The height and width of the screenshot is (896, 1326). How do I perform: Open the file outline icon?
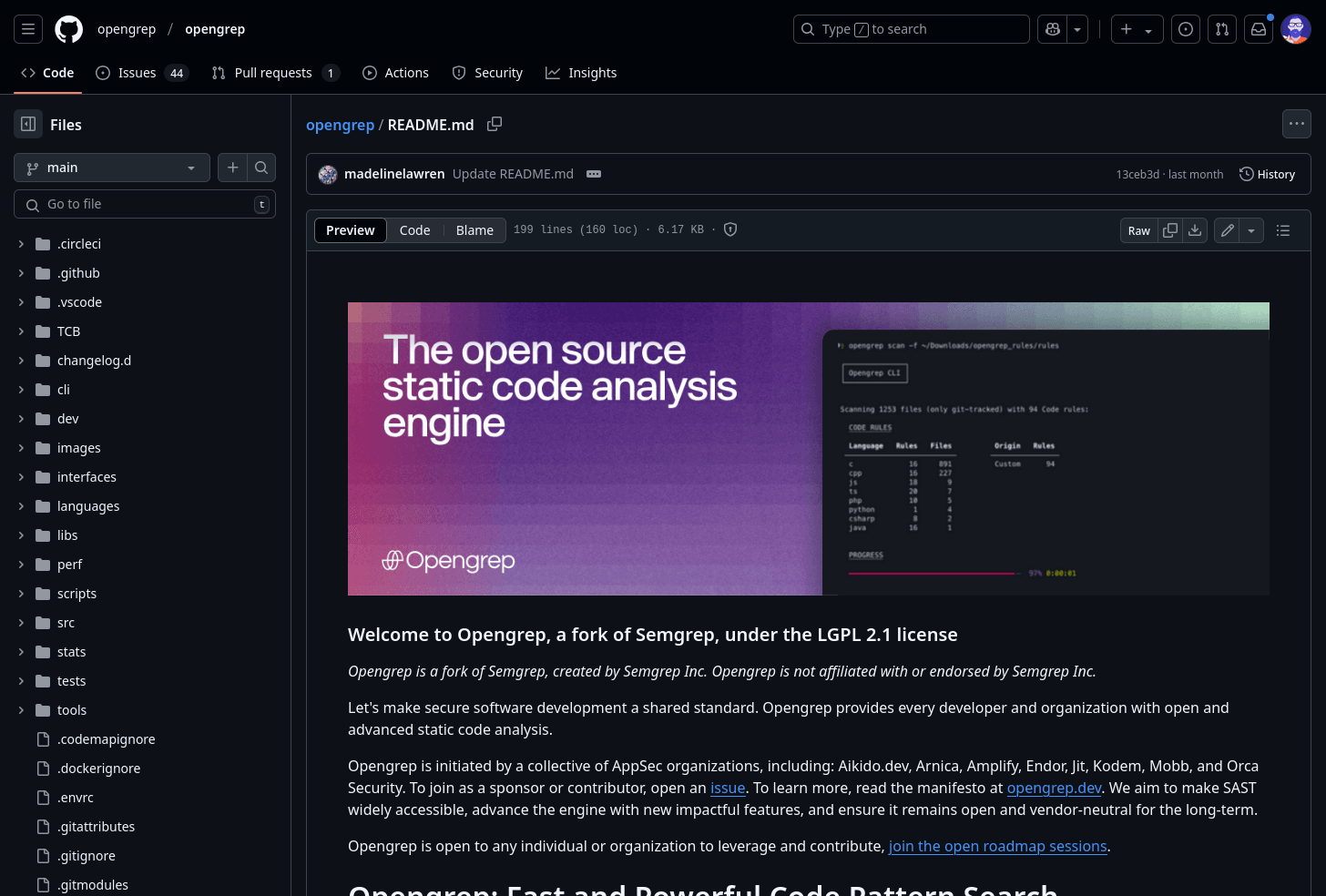[x=1283, y=230]
